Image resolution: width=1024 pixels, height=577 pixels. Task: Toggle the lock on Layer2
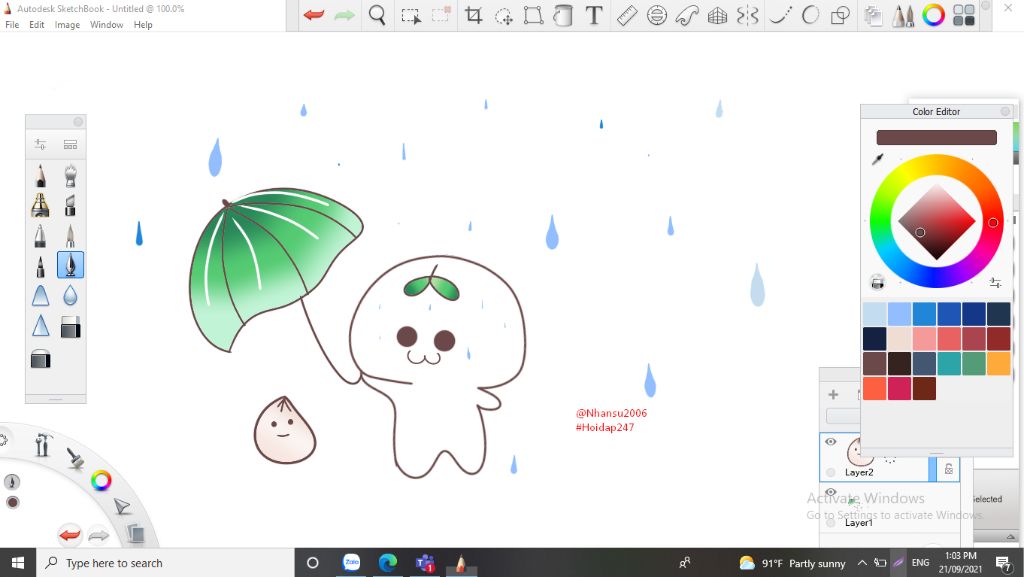[948, 469]
